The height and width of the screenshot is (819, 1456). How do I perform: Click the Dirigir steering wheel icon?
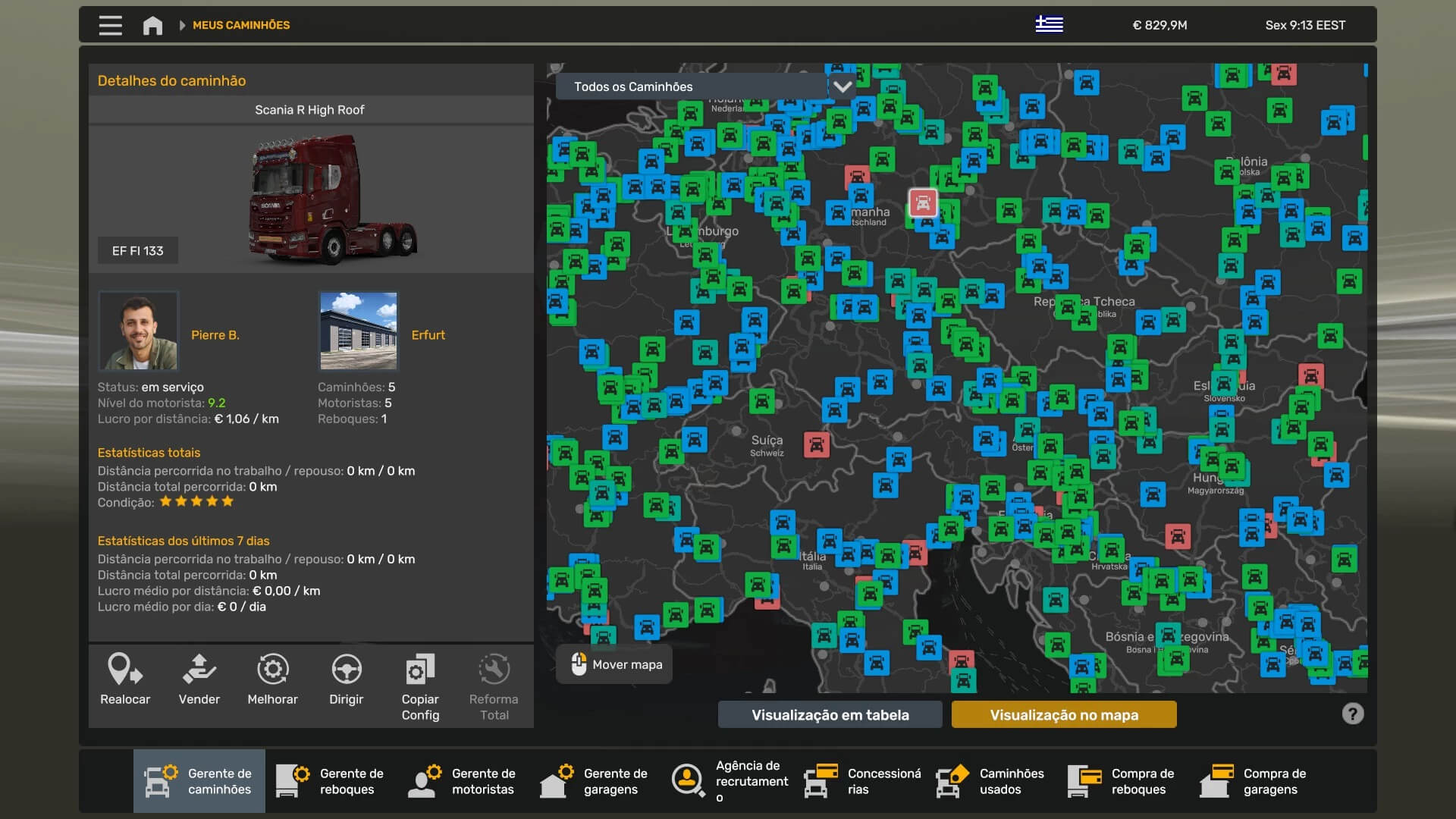pos(346,670)
